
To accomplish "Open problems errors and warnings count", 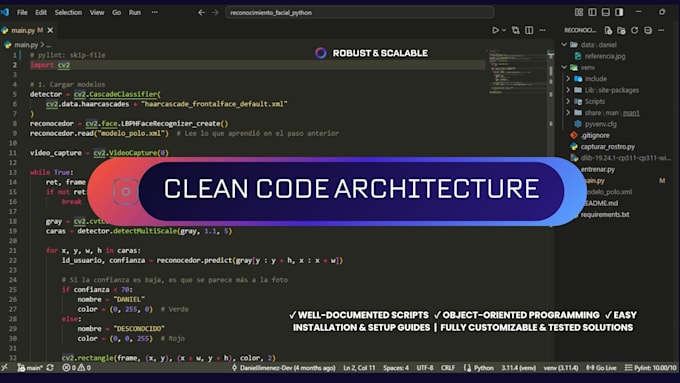I will click(76, 367).
